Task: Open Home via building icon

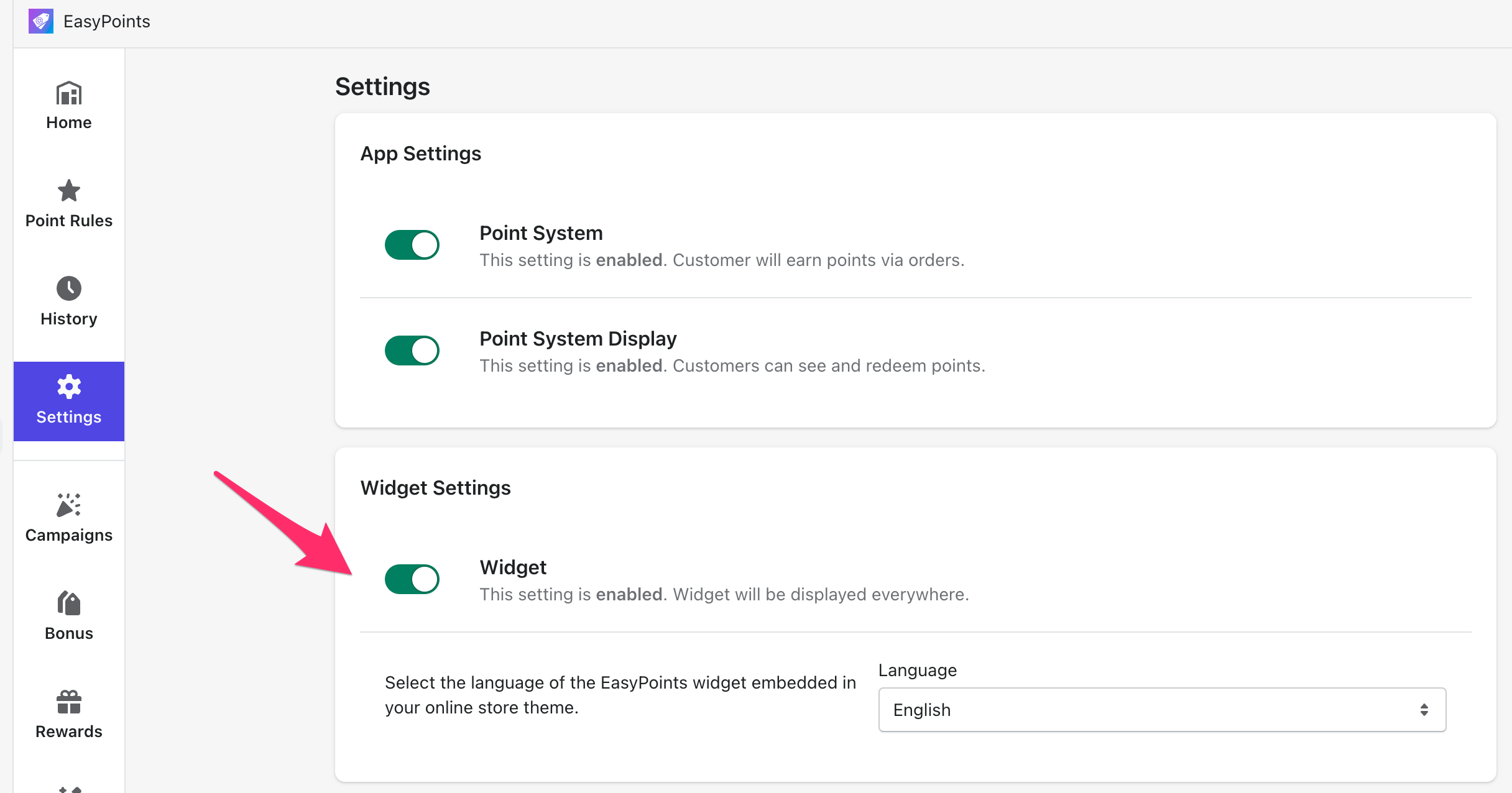Action: [x=68, y=94]
